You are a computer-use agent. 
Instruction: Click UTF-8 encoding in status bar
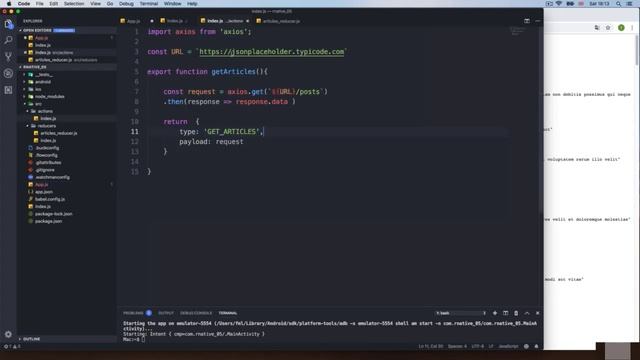478,346
